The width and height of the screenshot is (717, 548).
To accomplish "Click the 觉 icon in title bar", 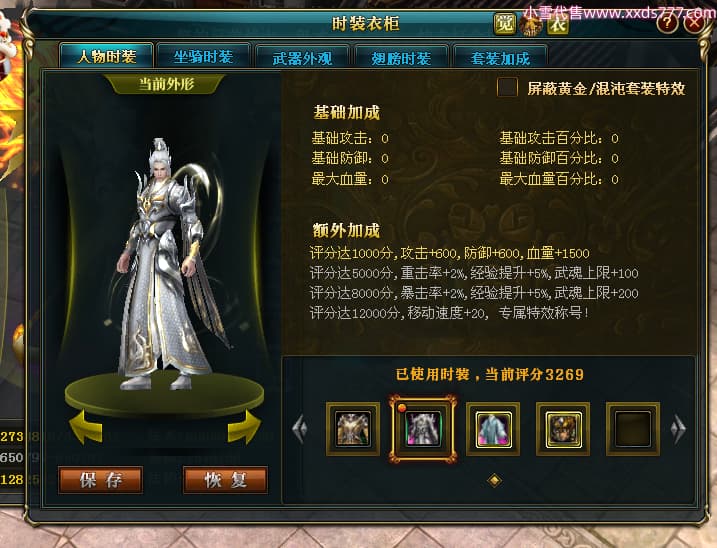I will pos(504,24).
